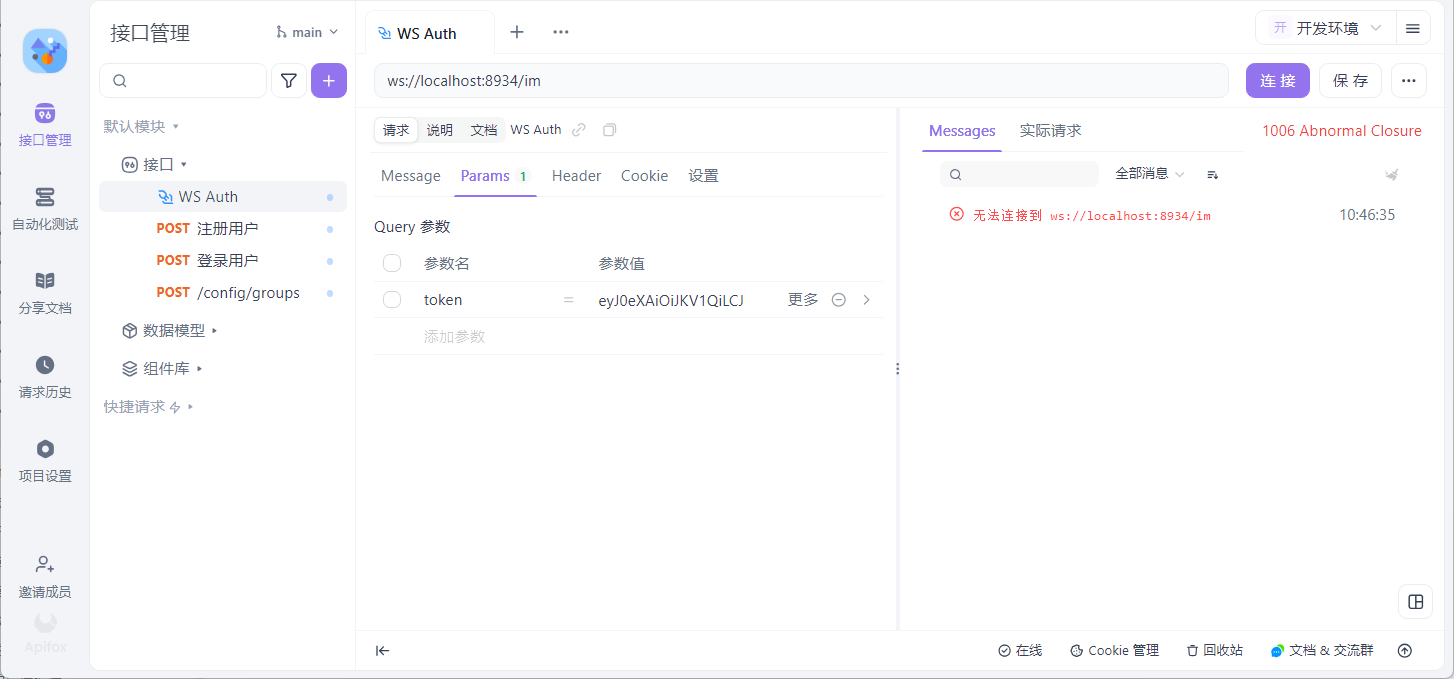Open the 全部消息 filter dropdown

tap(1150, 174)
